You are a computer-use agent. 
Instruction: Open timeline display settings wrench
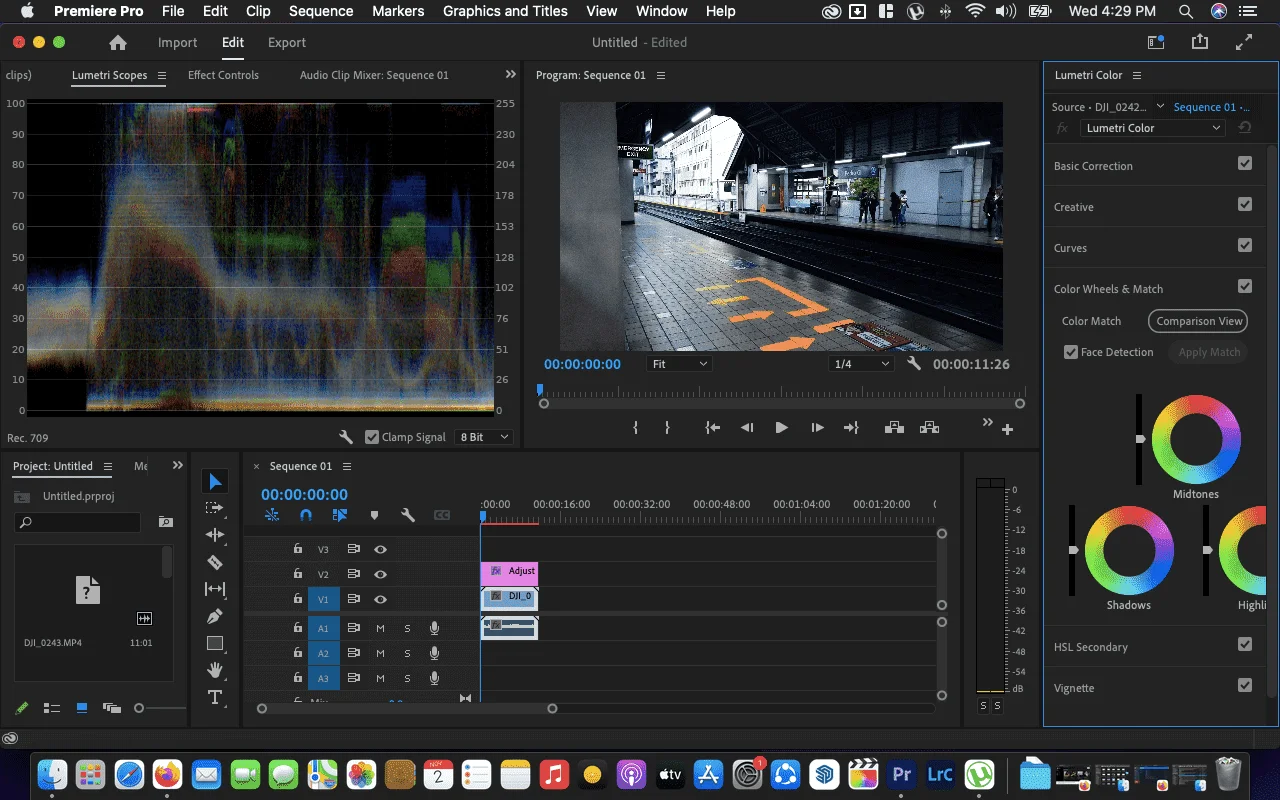pos(408,515)
